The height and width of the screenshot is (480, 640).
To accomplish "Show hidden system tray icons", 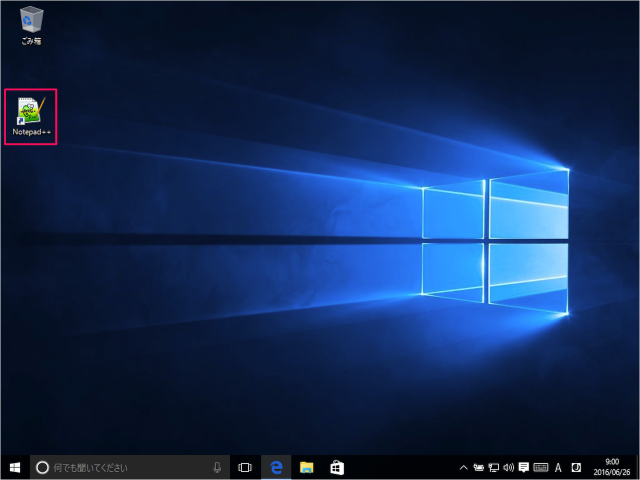I will tap(463, 468).
